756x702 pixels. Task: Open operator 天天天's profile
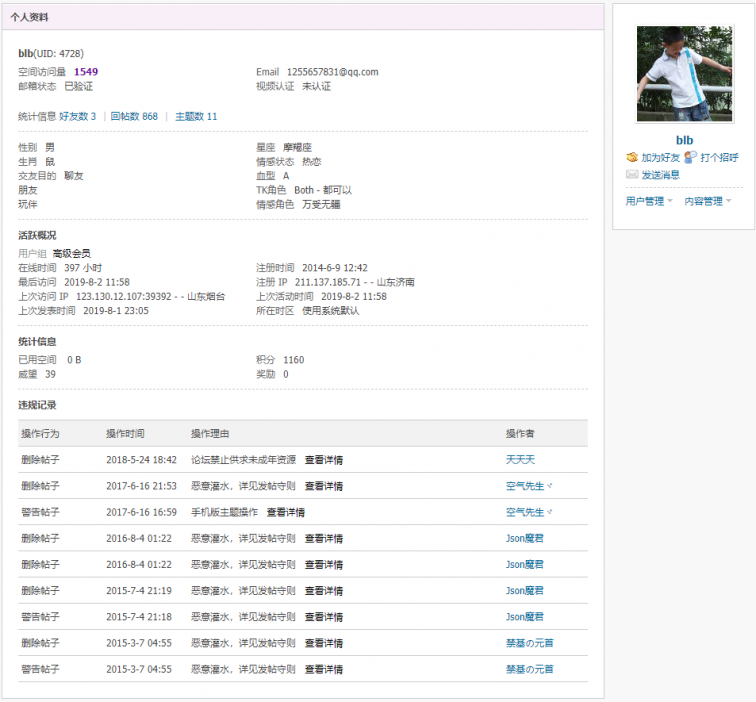521,460
